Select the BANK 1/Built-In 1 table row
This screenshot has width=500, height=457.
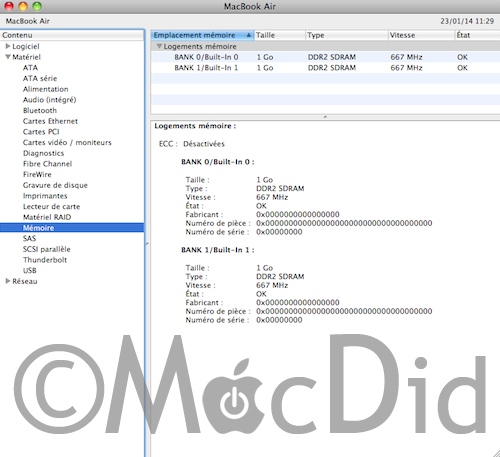pos(325,68)
